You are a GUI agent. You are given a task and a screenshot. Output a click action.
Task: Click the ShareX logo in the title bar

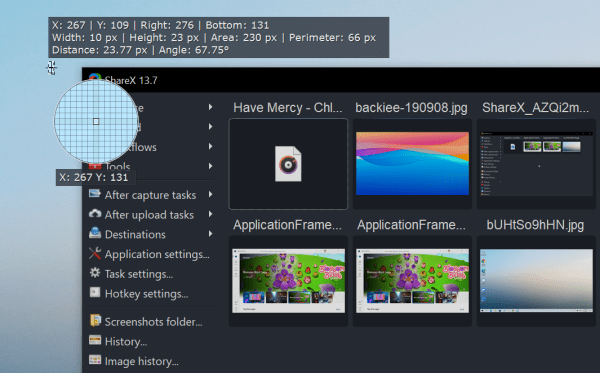pos(95,77)
